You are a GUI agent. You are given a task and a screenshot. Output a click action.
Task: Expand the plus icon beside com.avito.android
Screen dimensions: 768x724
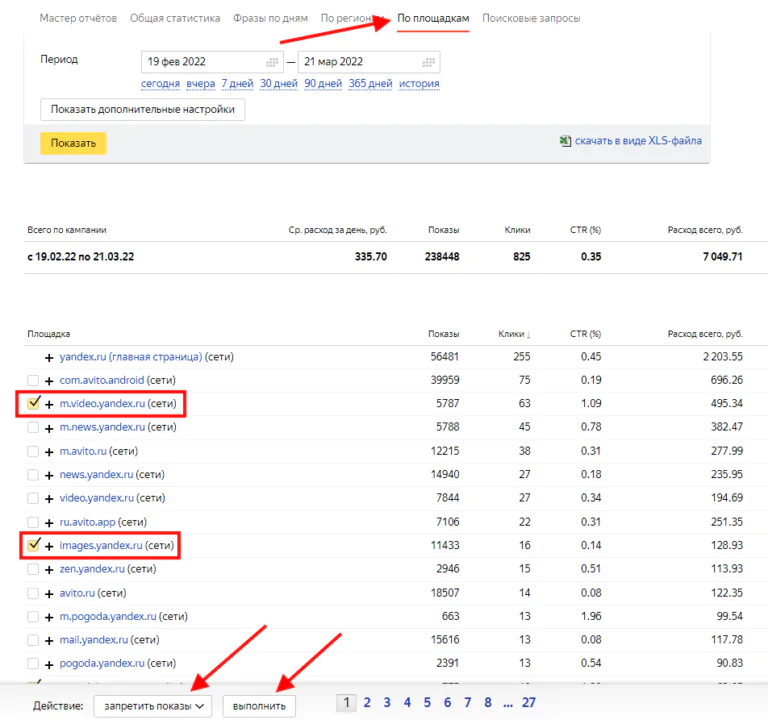click(x=49, y=381)
